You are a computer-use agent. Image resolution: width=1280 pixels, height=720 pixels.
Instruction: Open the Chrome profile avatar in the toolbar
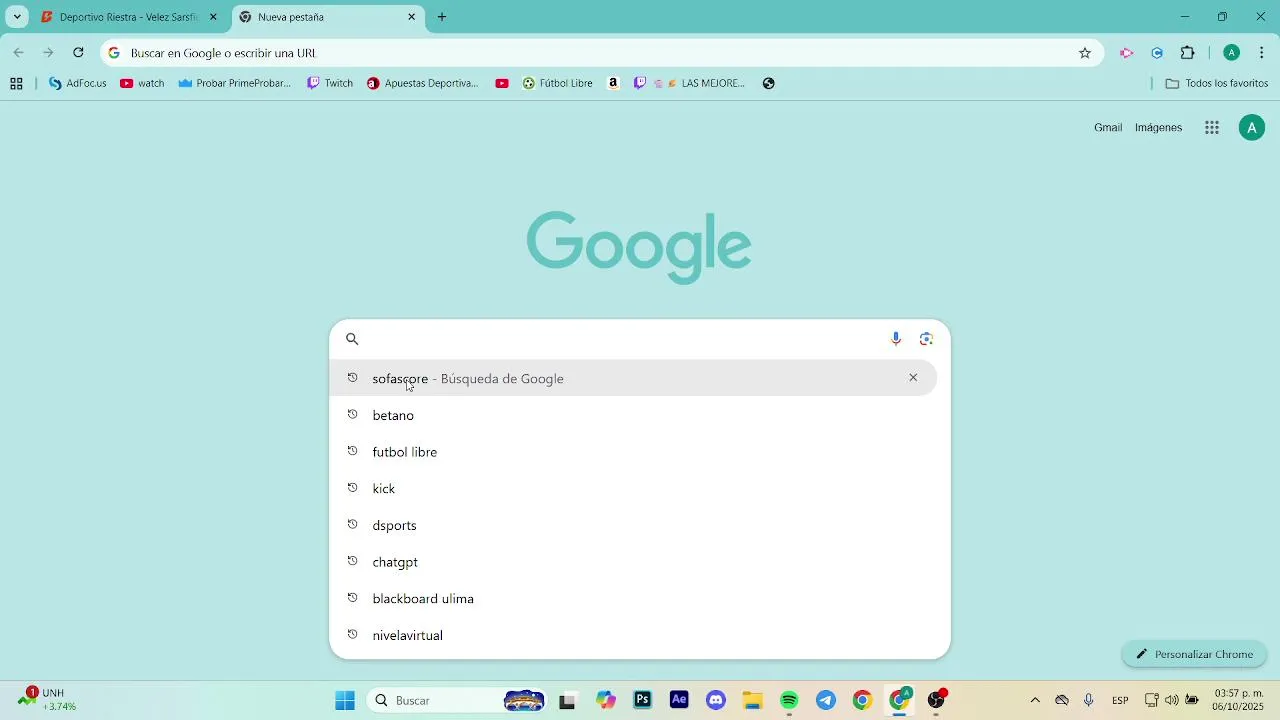[x=1232, y=53]
